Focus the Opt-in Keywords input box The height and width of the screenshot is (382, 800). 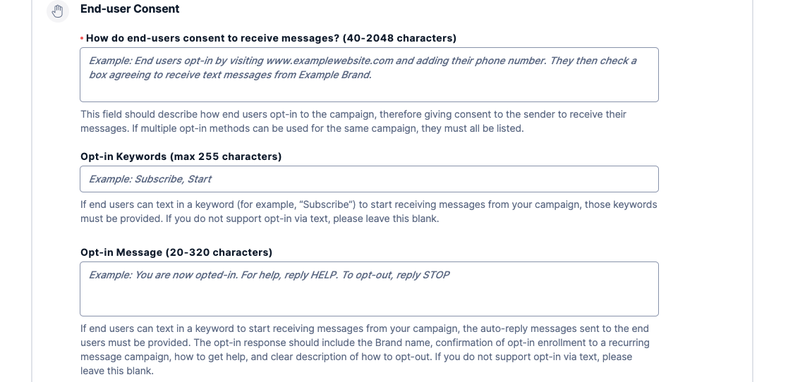pos(369,179)
